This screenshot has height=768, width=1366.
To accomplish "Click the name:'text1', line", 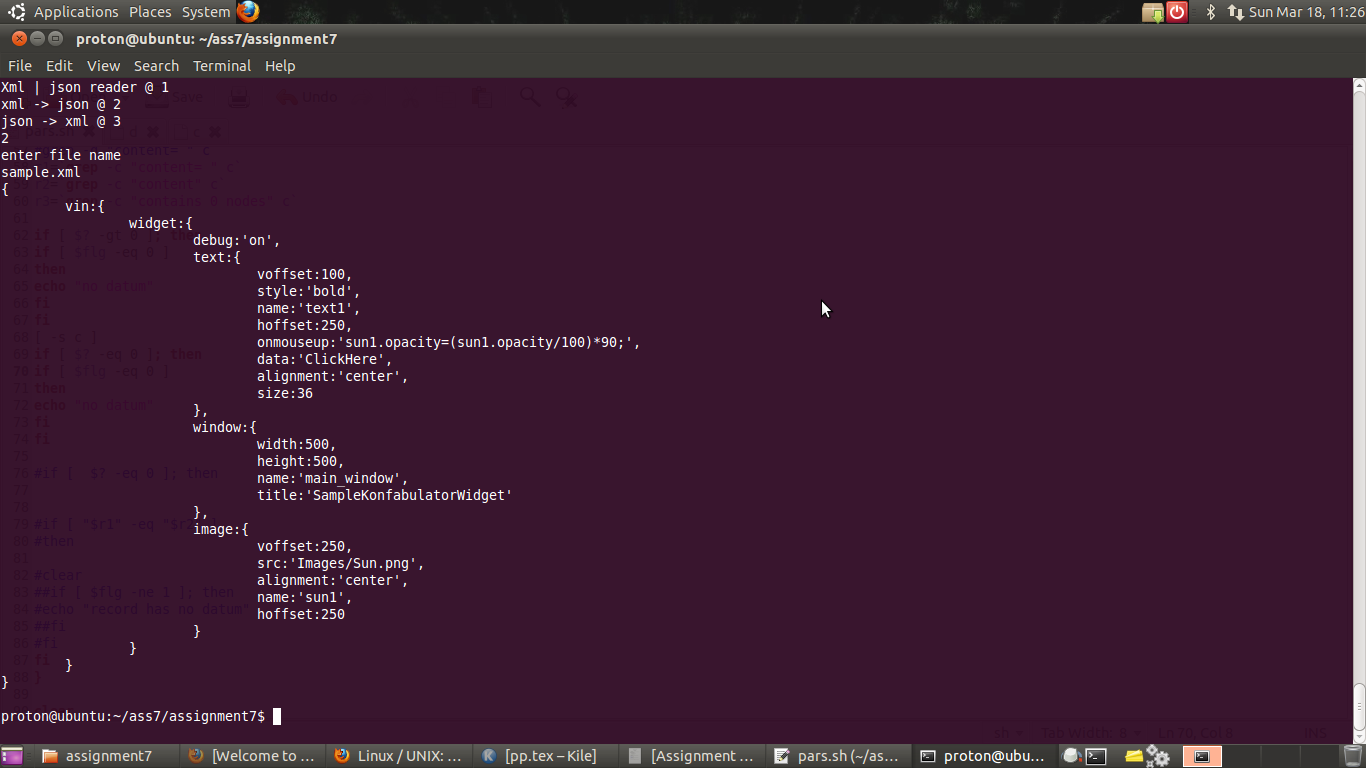I will (309, 308).
